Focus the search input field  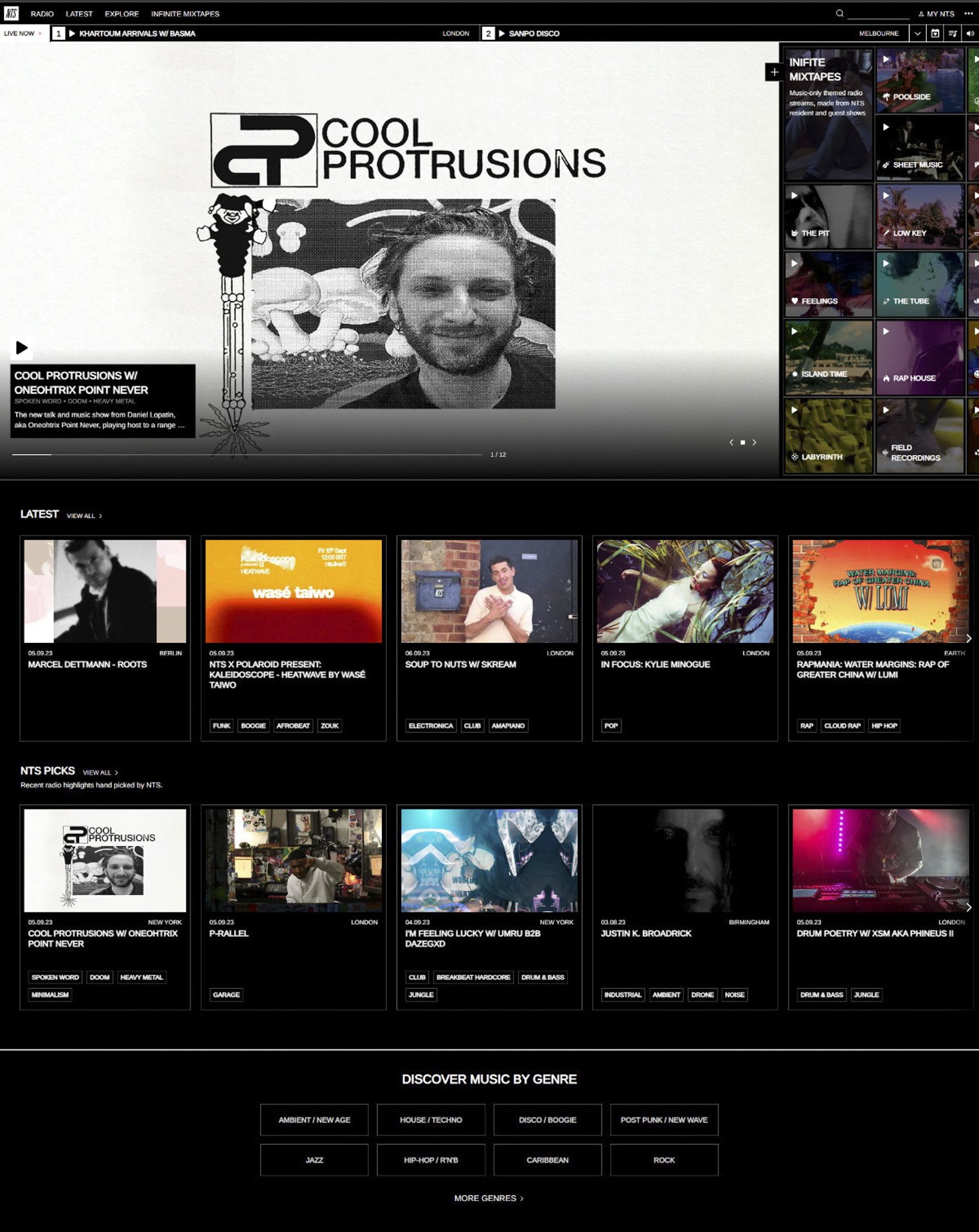(878, 14)
